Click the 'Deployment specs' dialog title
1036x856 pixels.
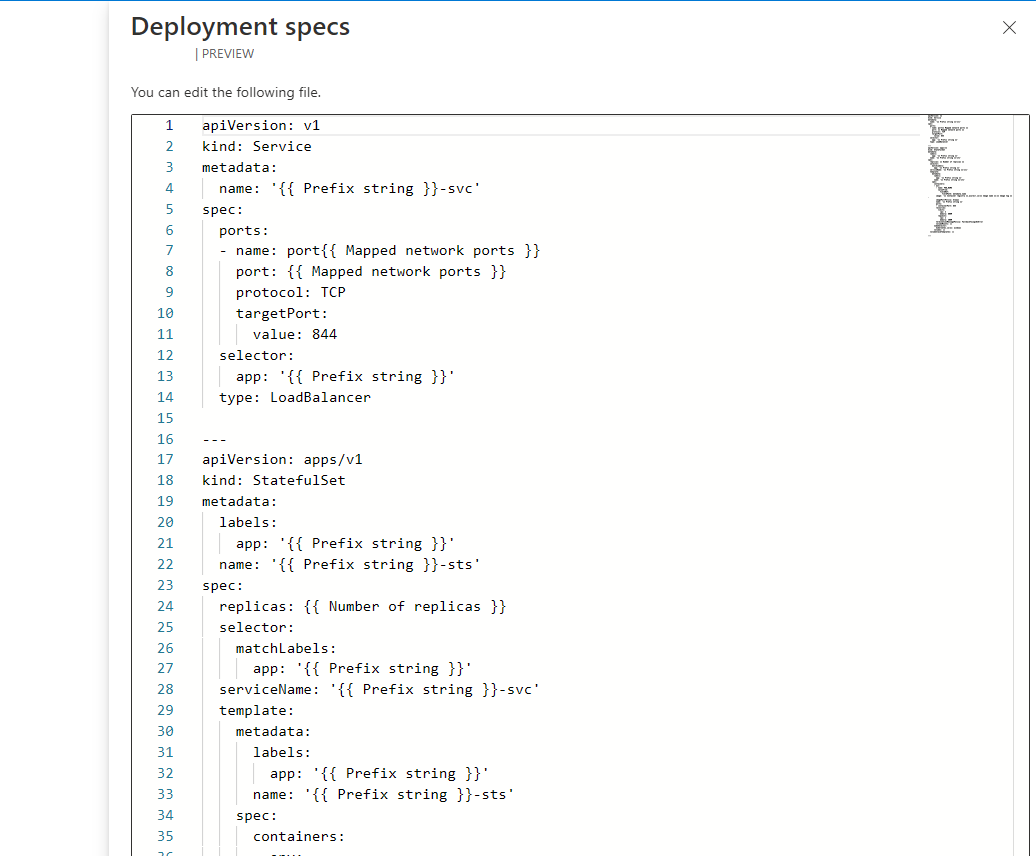(240, 27)
